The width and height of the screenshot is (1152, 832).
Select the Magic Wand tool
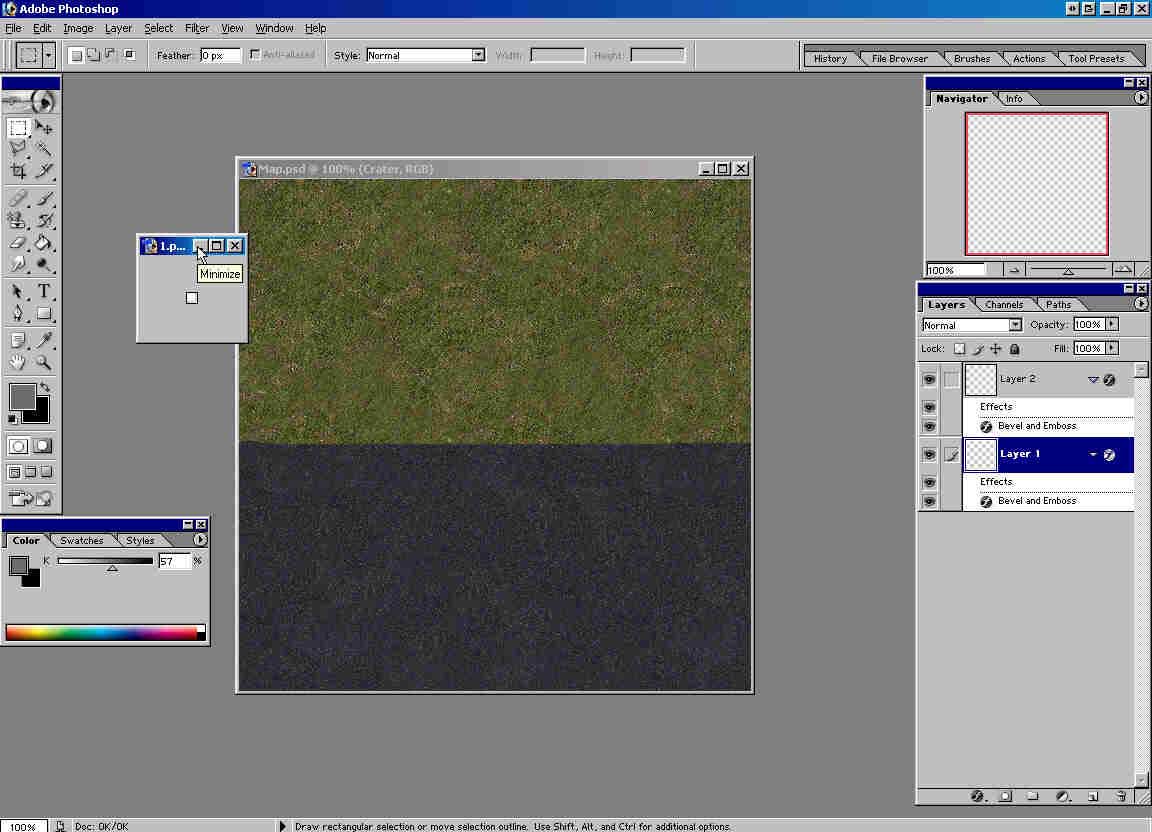44,149
